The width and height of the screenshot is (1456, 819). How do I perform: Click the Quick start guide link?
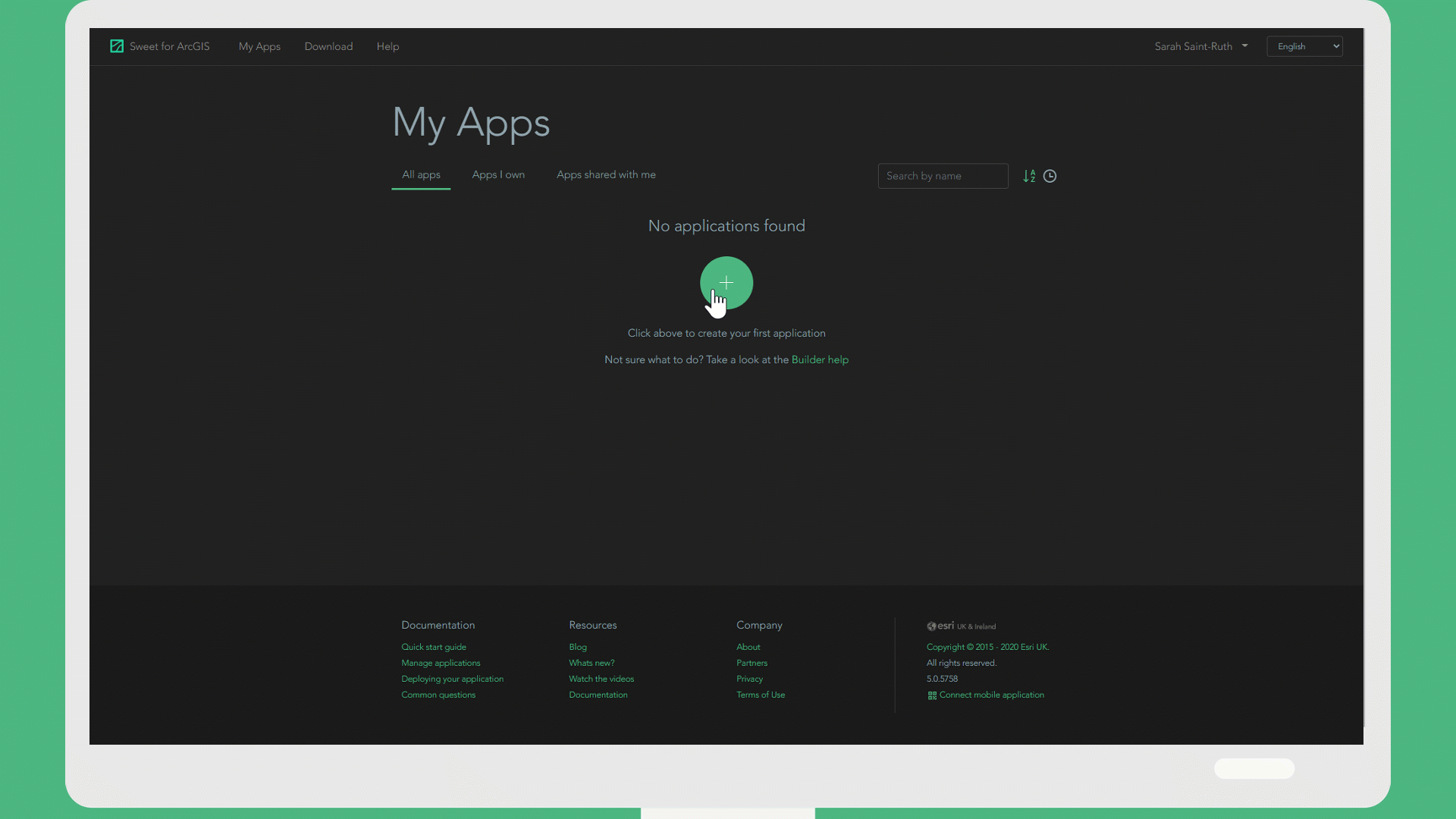433,647
